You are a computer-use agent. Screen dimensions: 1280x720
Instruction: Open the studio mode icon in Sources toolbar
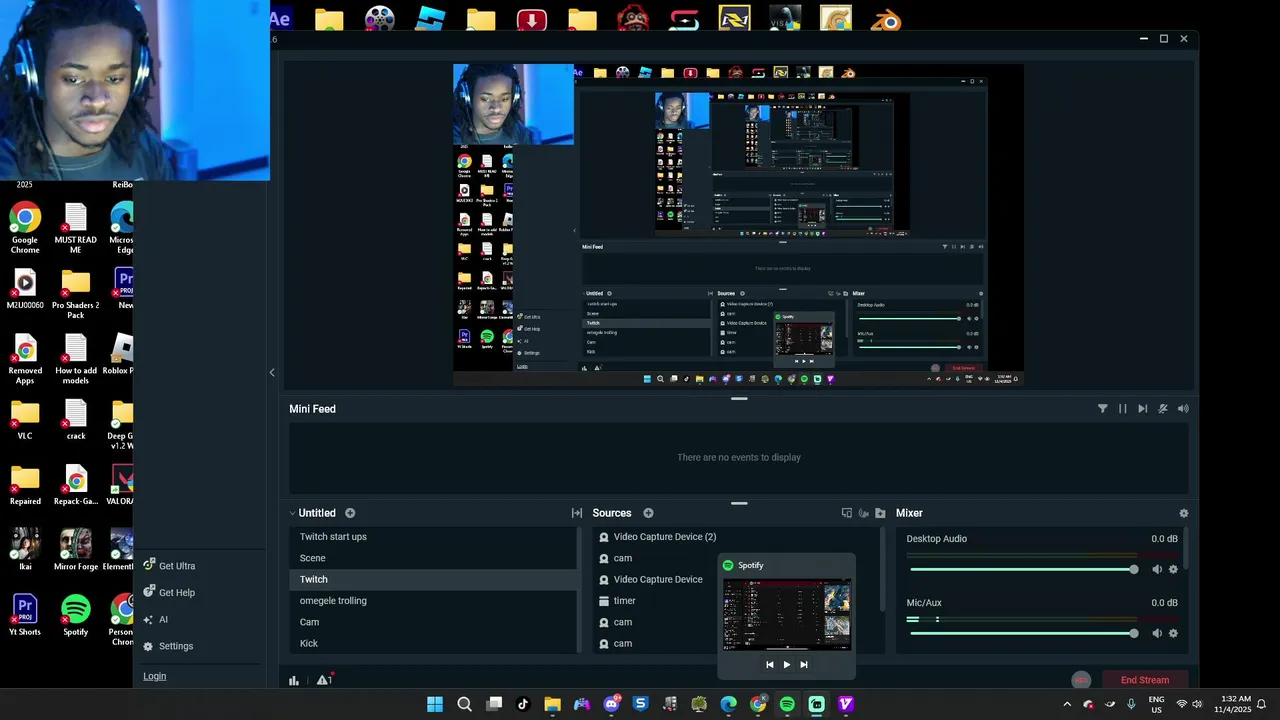tap(847, 513)
